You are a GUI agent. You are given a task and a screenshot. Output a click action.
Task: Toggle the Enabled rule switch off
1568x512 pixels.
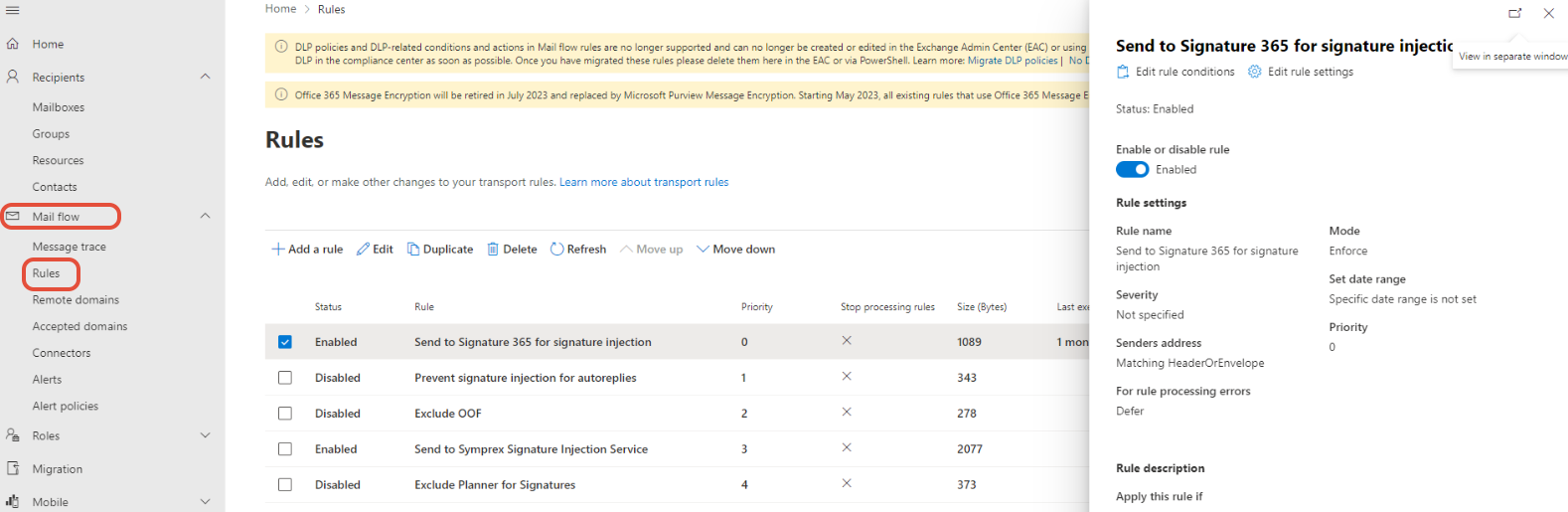[x=1132, y=169]
